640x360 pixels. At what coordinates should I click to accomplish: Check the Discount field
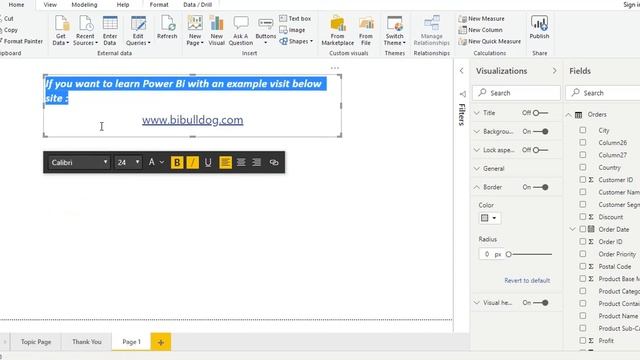582,217
